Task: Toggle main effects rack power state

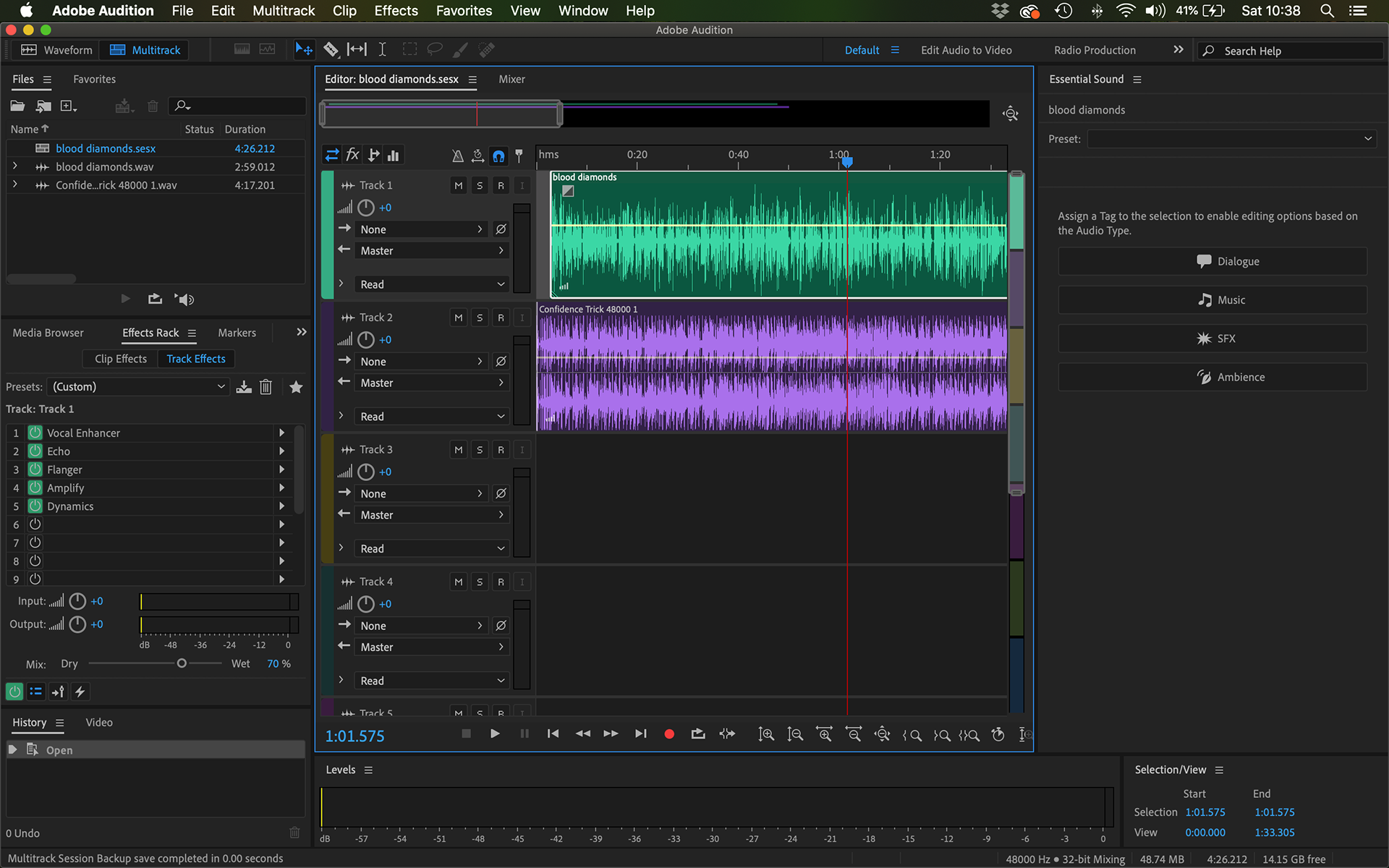Action: click(x=14, y=692)
